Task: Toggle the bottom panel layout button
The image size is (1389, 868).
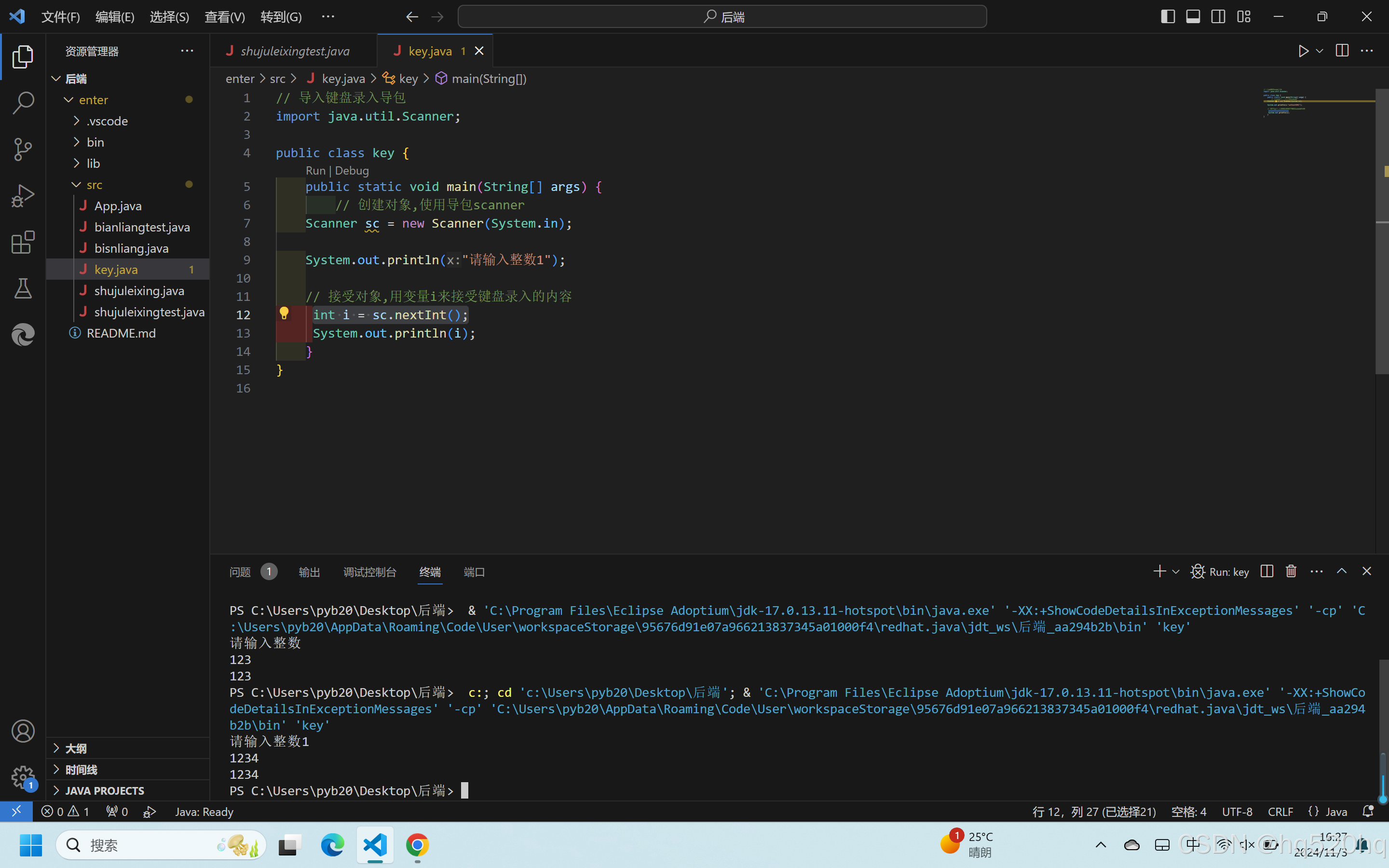Action: tap(1193, 17)
